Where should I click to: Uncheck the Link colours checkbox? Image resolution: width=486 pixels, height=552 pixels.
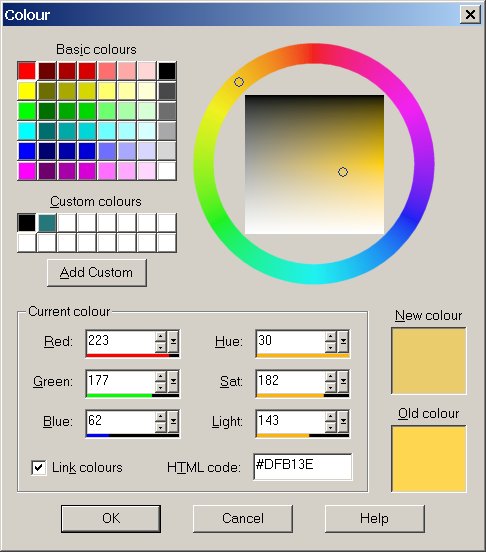[38, 468]
